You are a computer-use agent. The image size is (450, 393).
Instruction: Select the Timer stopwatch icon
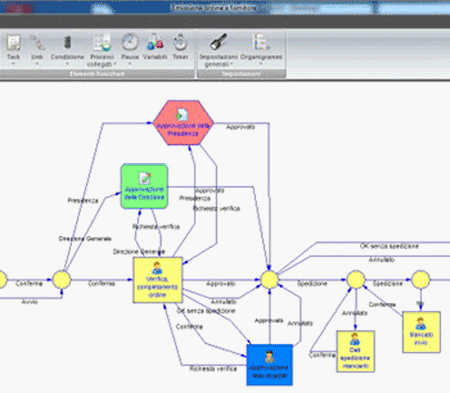tap(180, 43)
